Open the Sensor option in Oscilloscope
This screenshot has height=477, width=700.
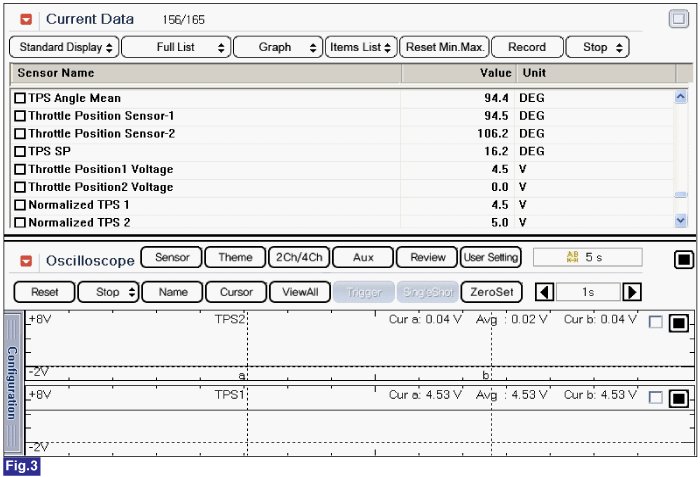pyautogui.click(x=171, y=257)
